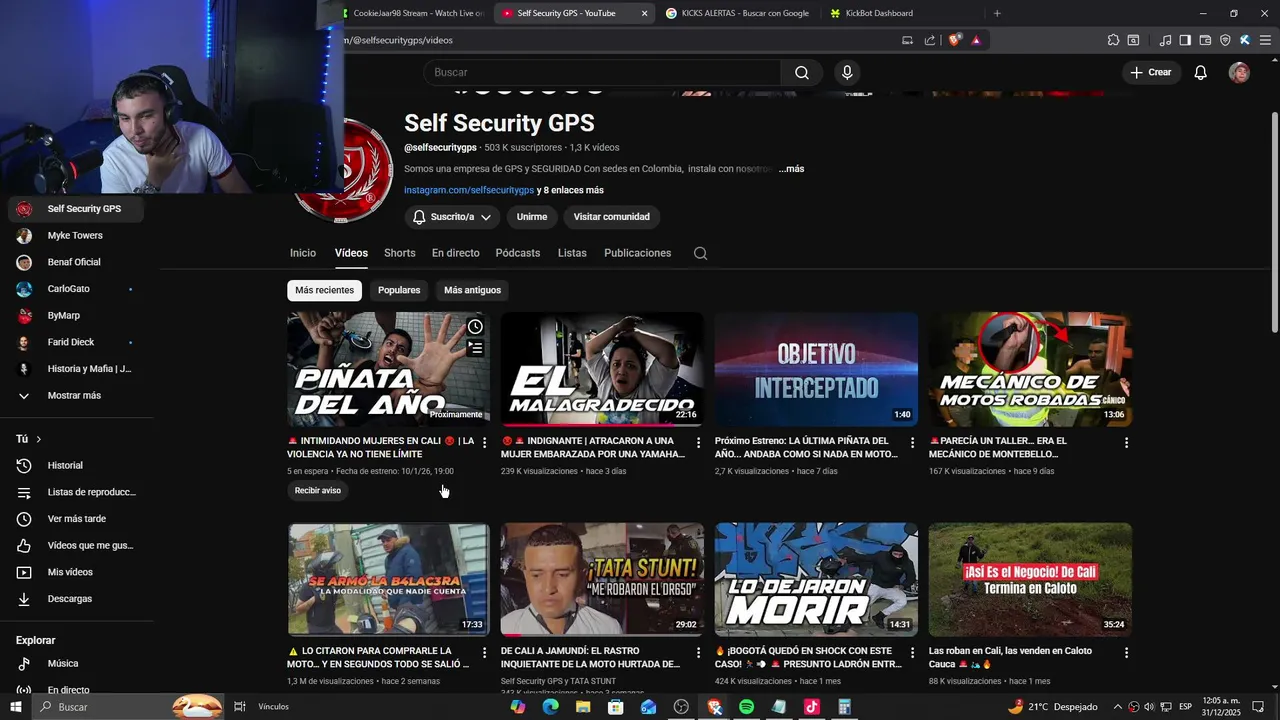Open y 8 enlaces más link
The width and height of the screenshot is (1280, 720).
[x=570, y=190]
